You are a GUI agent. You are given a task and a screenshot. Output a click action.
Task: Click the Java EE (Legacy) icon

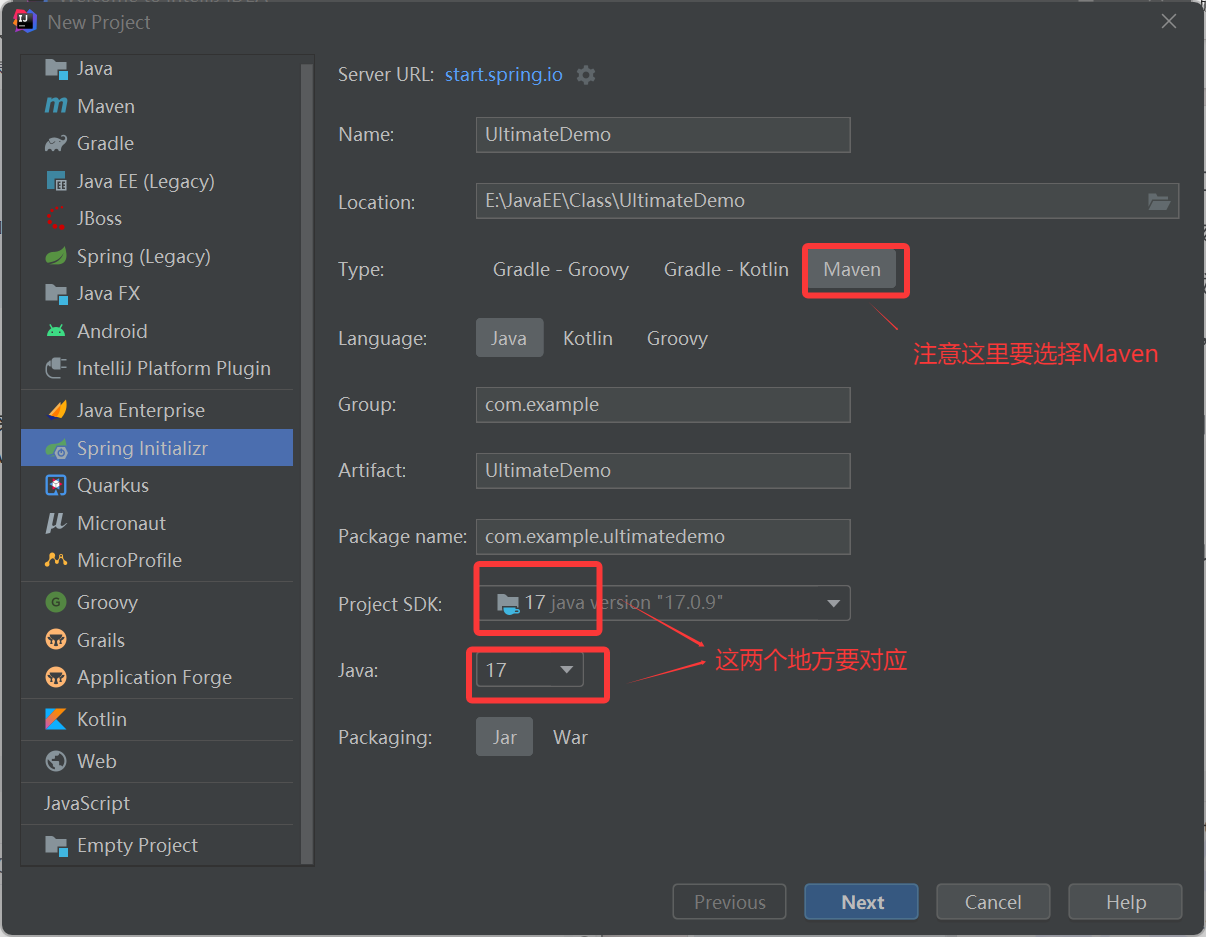56,181
